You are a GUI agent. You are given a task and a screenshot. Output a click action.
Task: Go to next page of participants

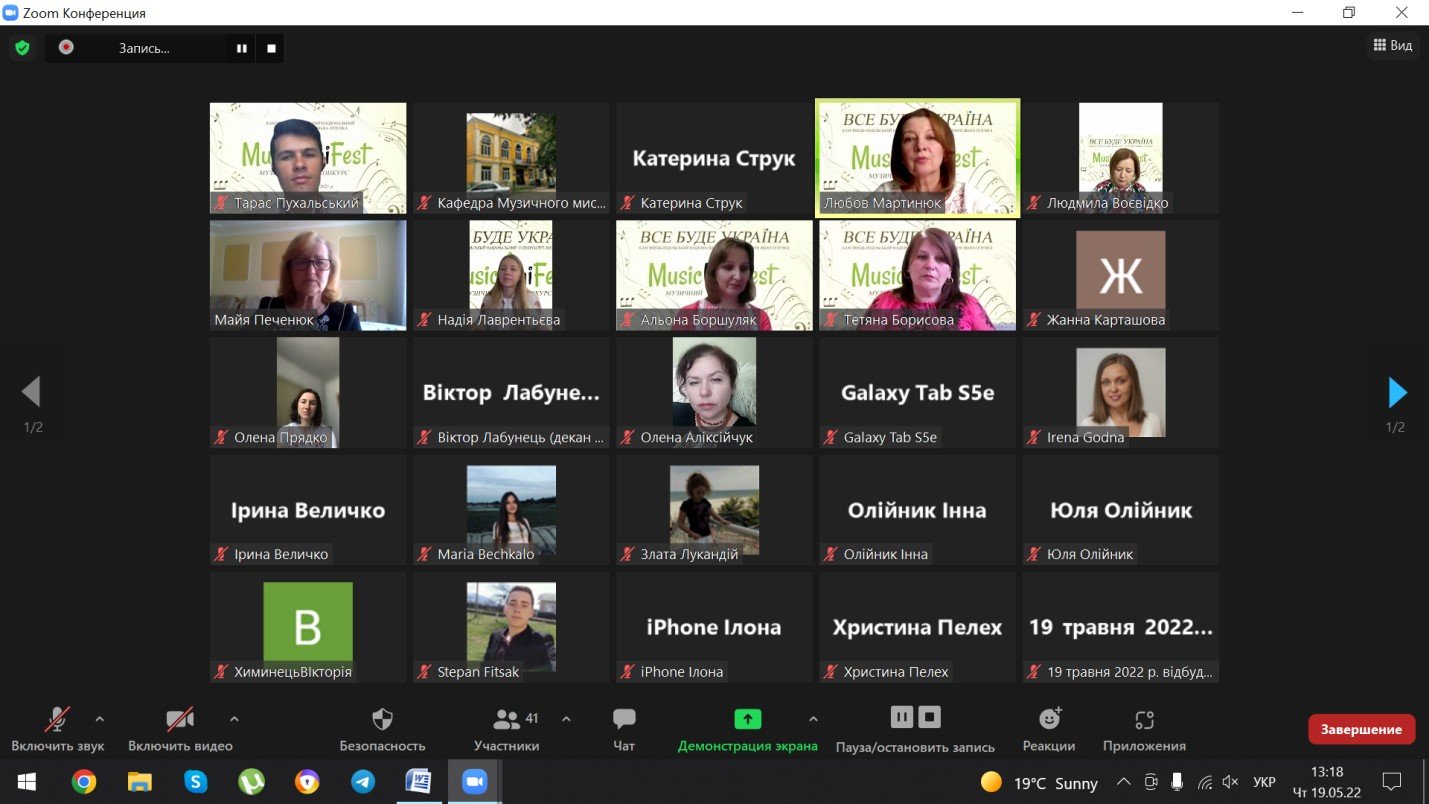click(x=1397, y=393)
